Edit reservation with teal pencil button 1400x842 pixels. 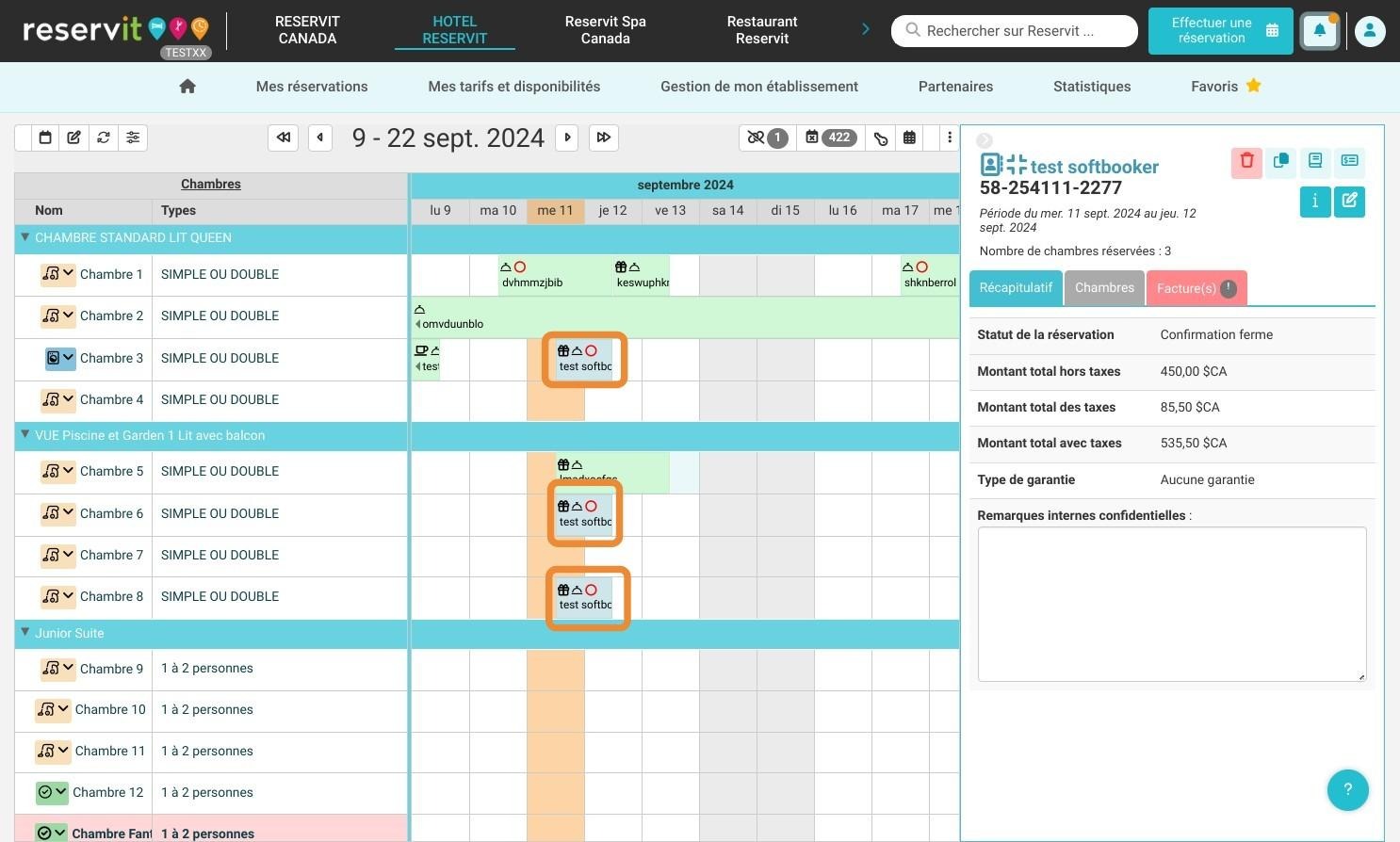[x=1349, y=202]
